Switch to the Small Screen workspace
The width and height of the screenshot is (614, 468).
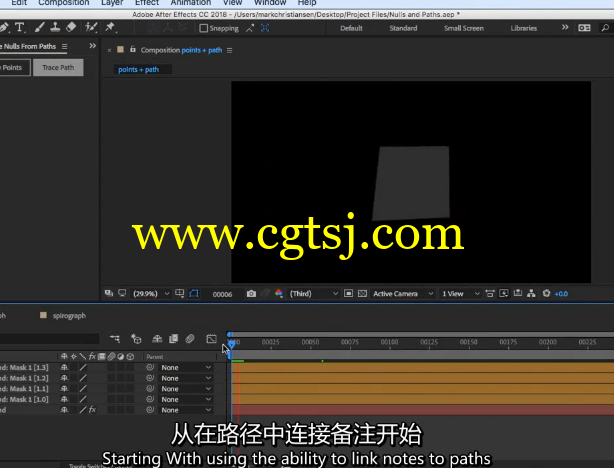point(464,28)
